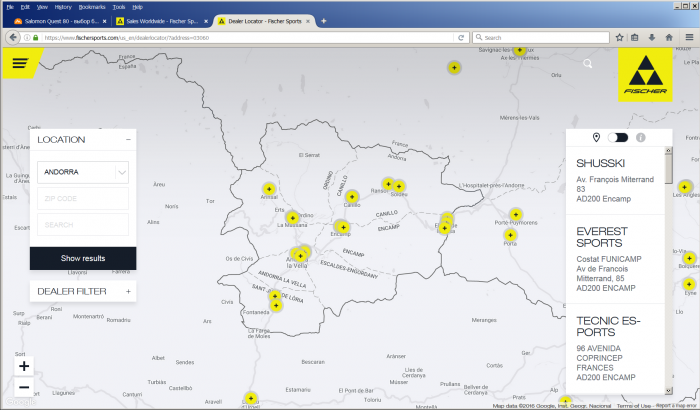Zoom in the map with plus button
Screen dimensions: 700x410
coord(24,366)
